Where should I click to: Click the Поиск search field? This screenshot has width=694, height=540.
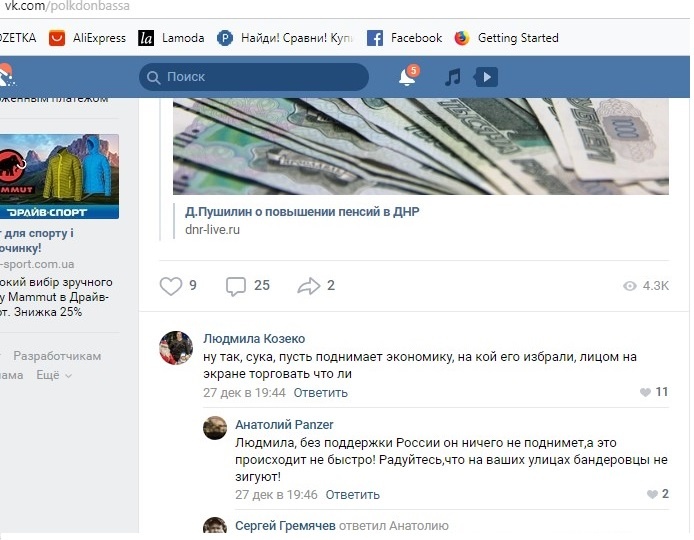pos(254,77)
